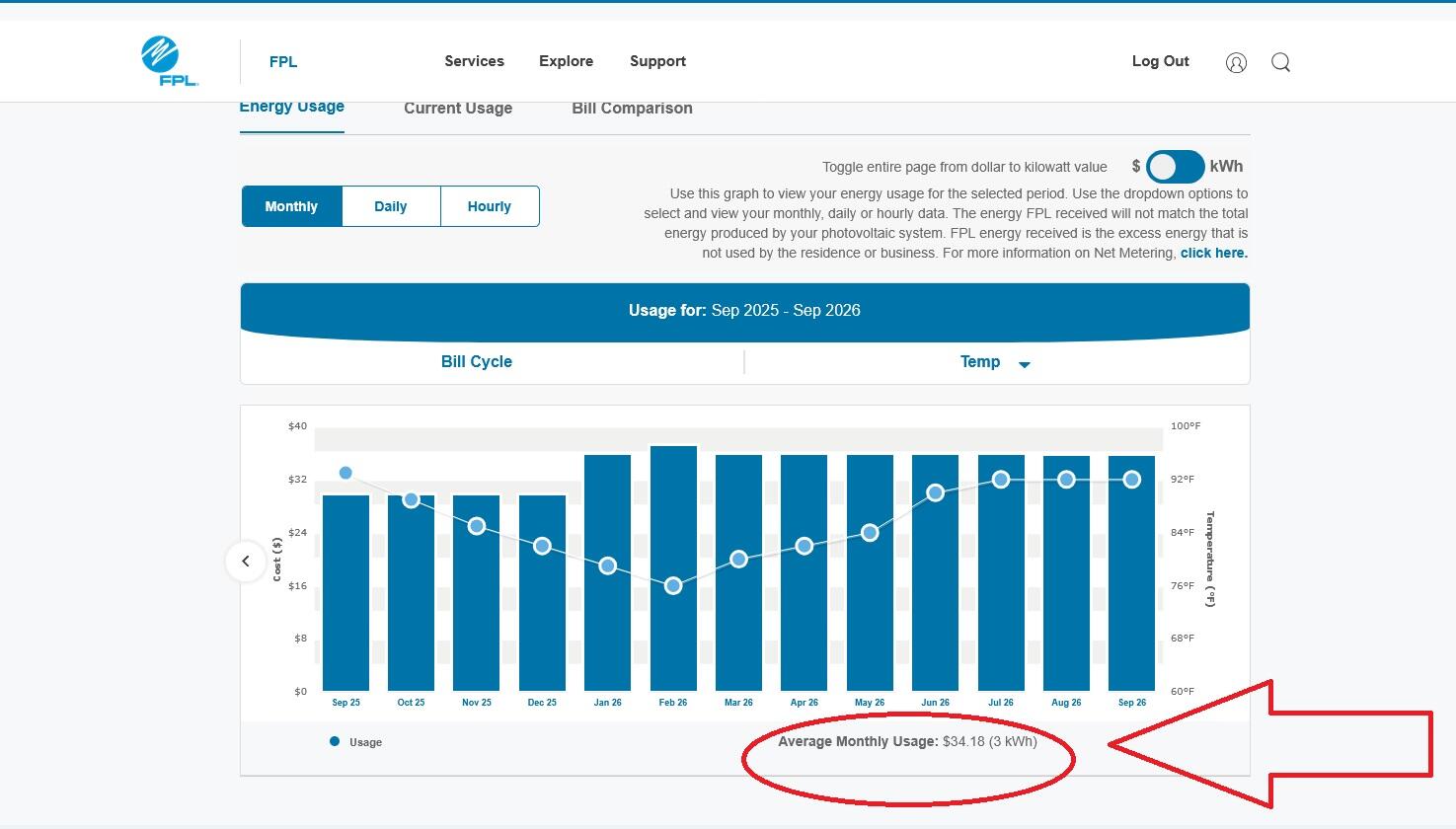Click the Mar 26 usage bar

tap(738, 572)
